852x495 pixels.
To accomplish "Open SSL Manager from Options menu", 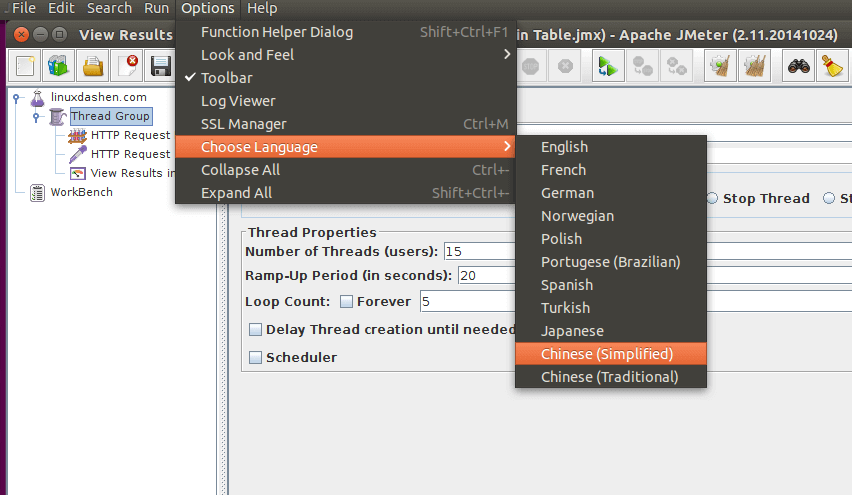I will click(244, 124).
